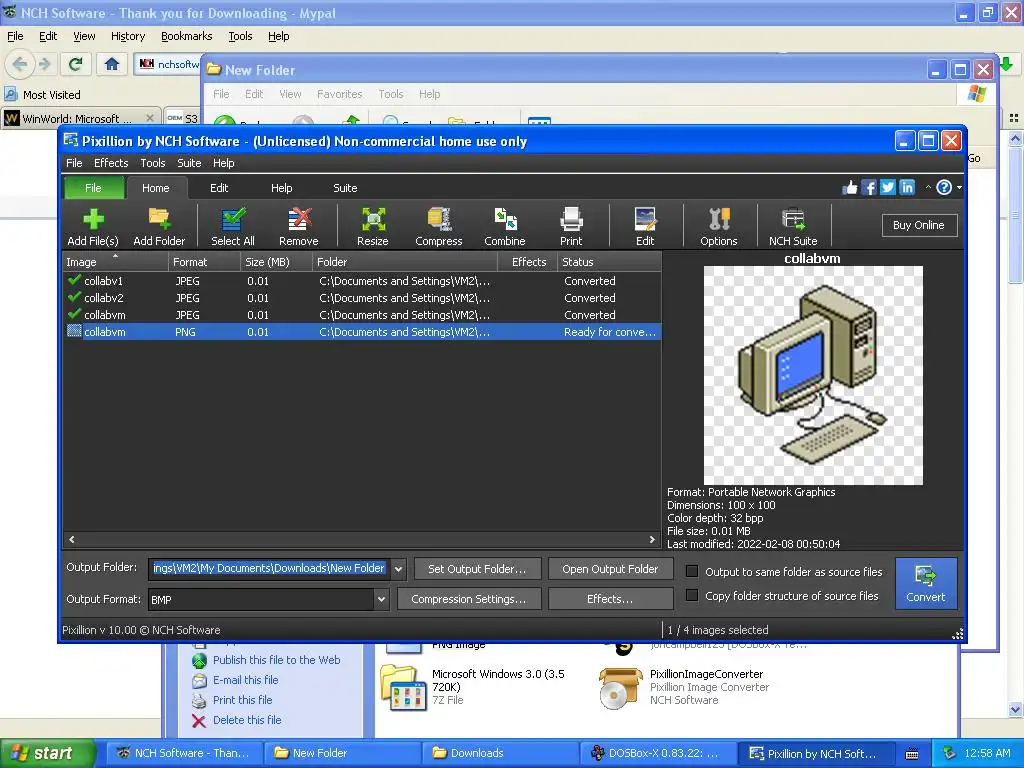Open the Resize tool
Image resolution: width=1024 pixels, height=768 pixels.
pos(373,226)
